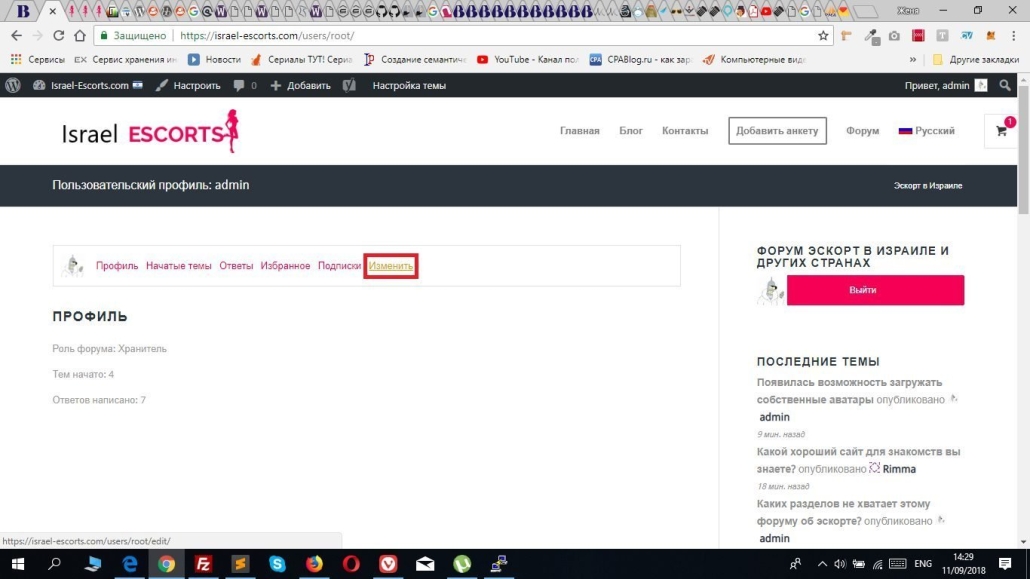This screenshot has height=579, width=1030.
Task: Click the pink Выйти logout button
Action: (875, 290)
